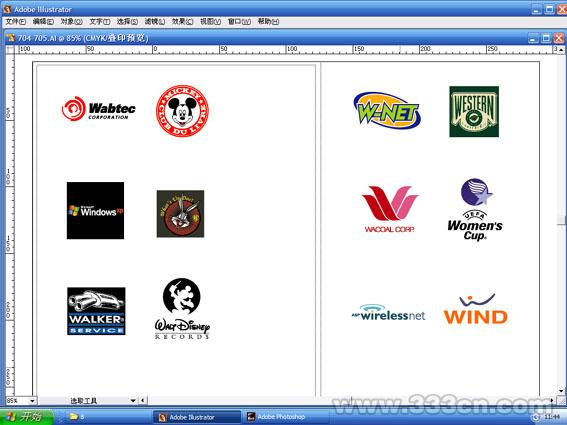Screen dimensions: 567x425
Task: Select the Walt Disney Records logo
Action: point(182,309)
